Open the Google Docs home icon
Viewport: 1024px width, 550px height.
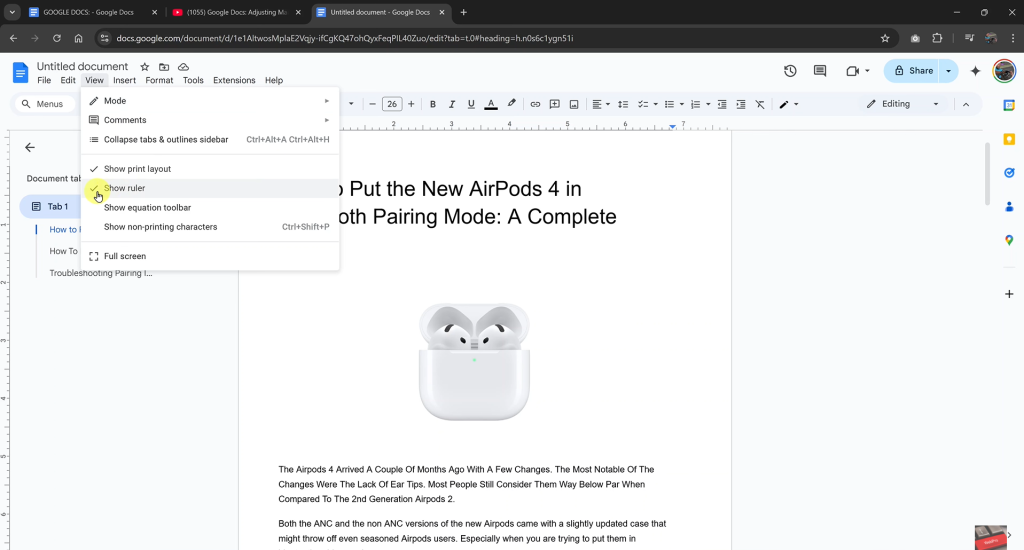click(20, 72)
